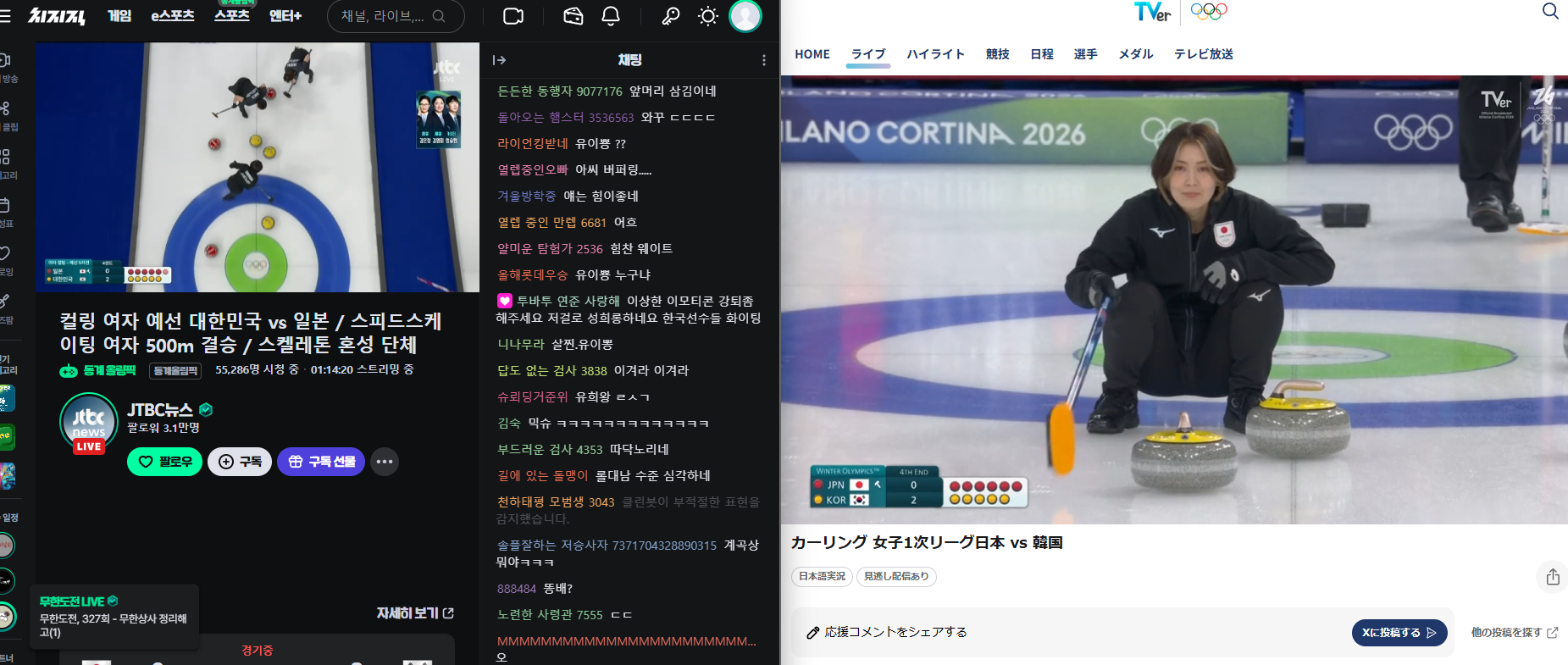The width and height of the screenshot is (1568, 665).
Task: Go to the Chzzk home logo
Action: [x=57, y=16]
